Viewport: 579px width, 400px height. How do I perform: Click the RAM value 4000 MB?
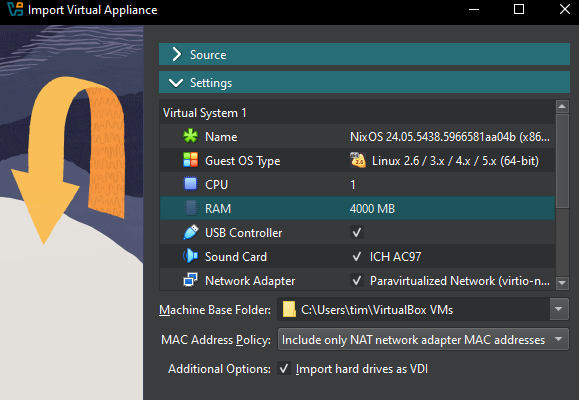[372, 209]
